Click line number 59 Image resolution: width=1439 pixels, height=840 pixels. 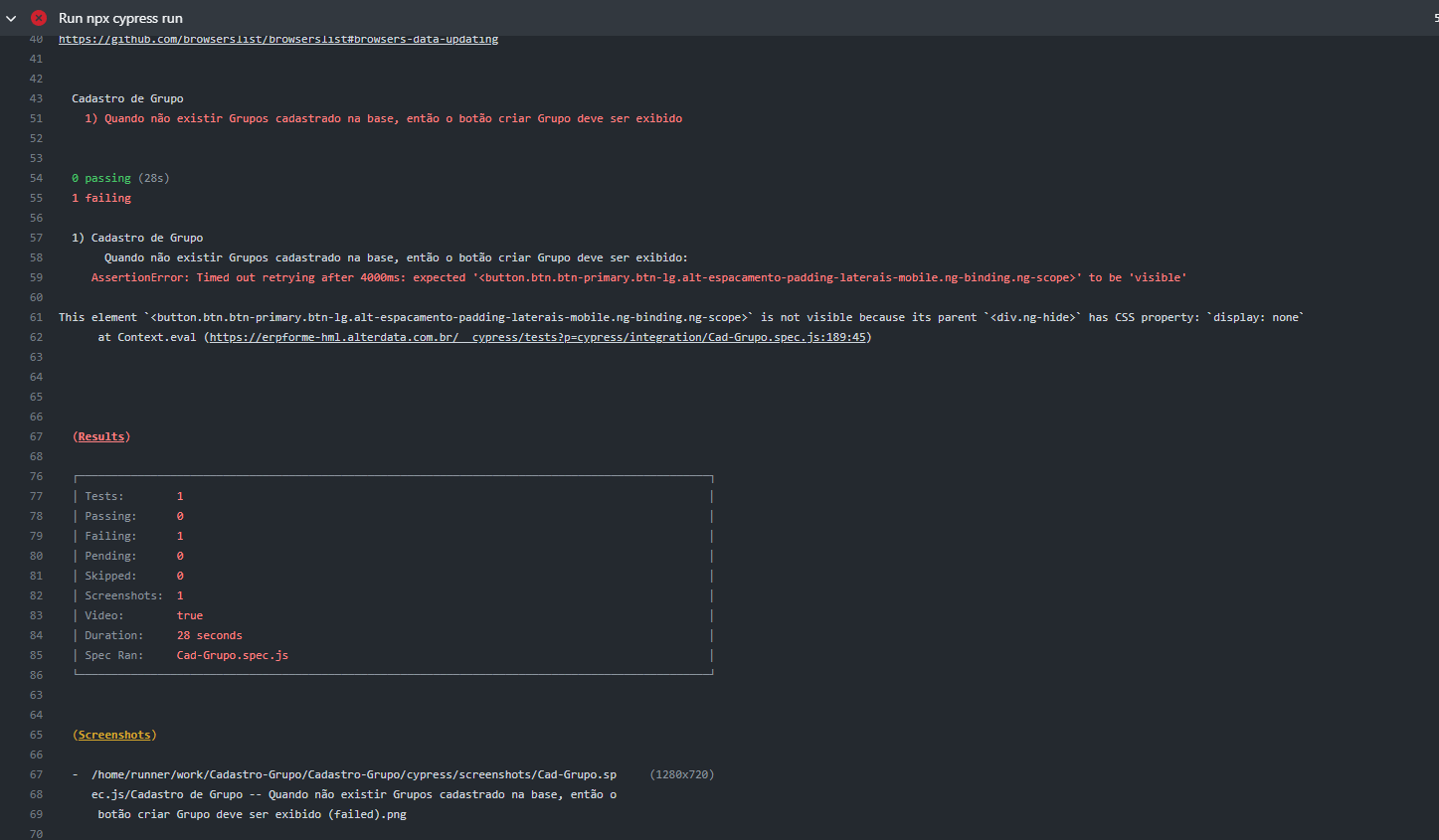tap(36, 277)
